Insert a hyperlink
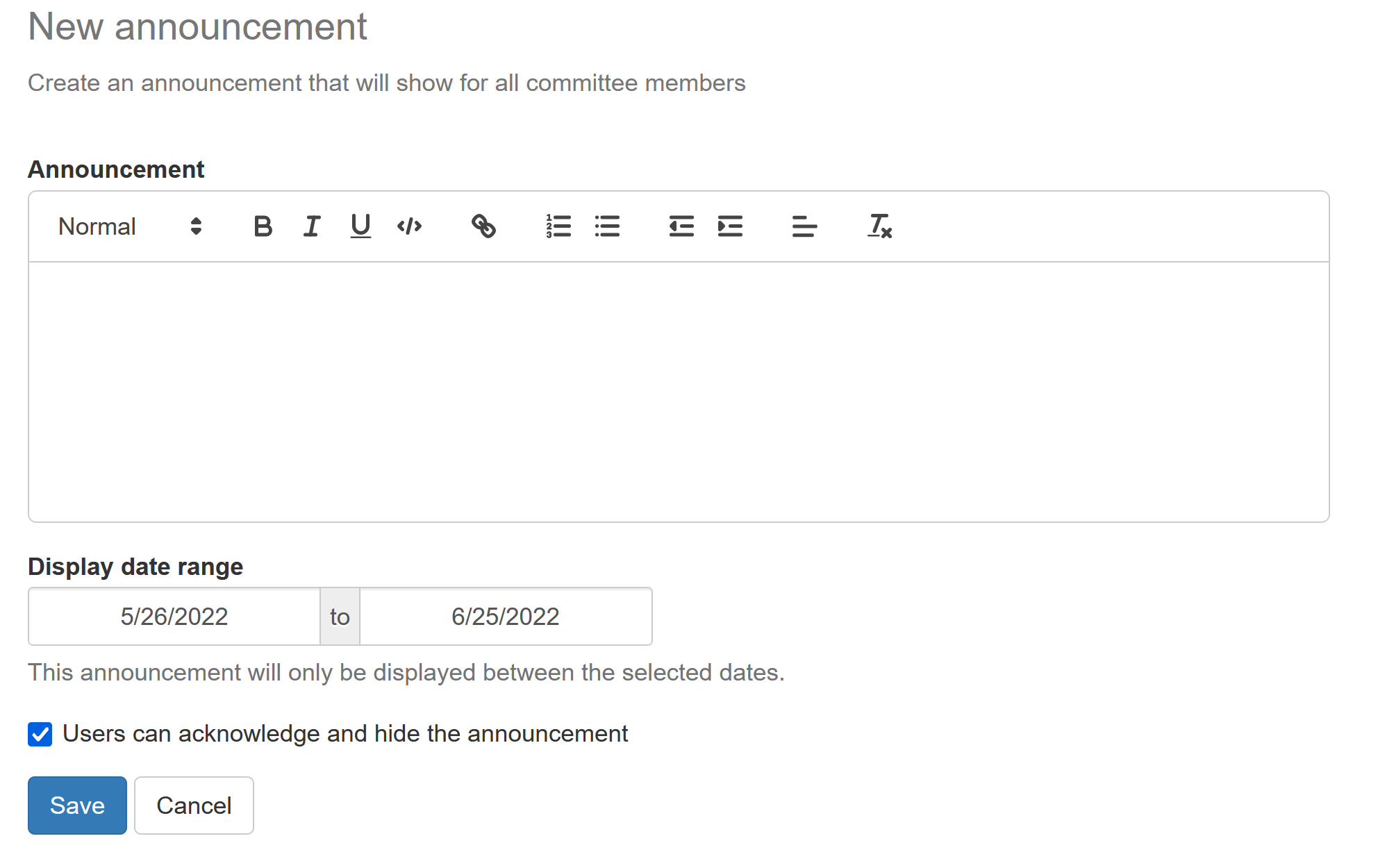 click(483, 226)
